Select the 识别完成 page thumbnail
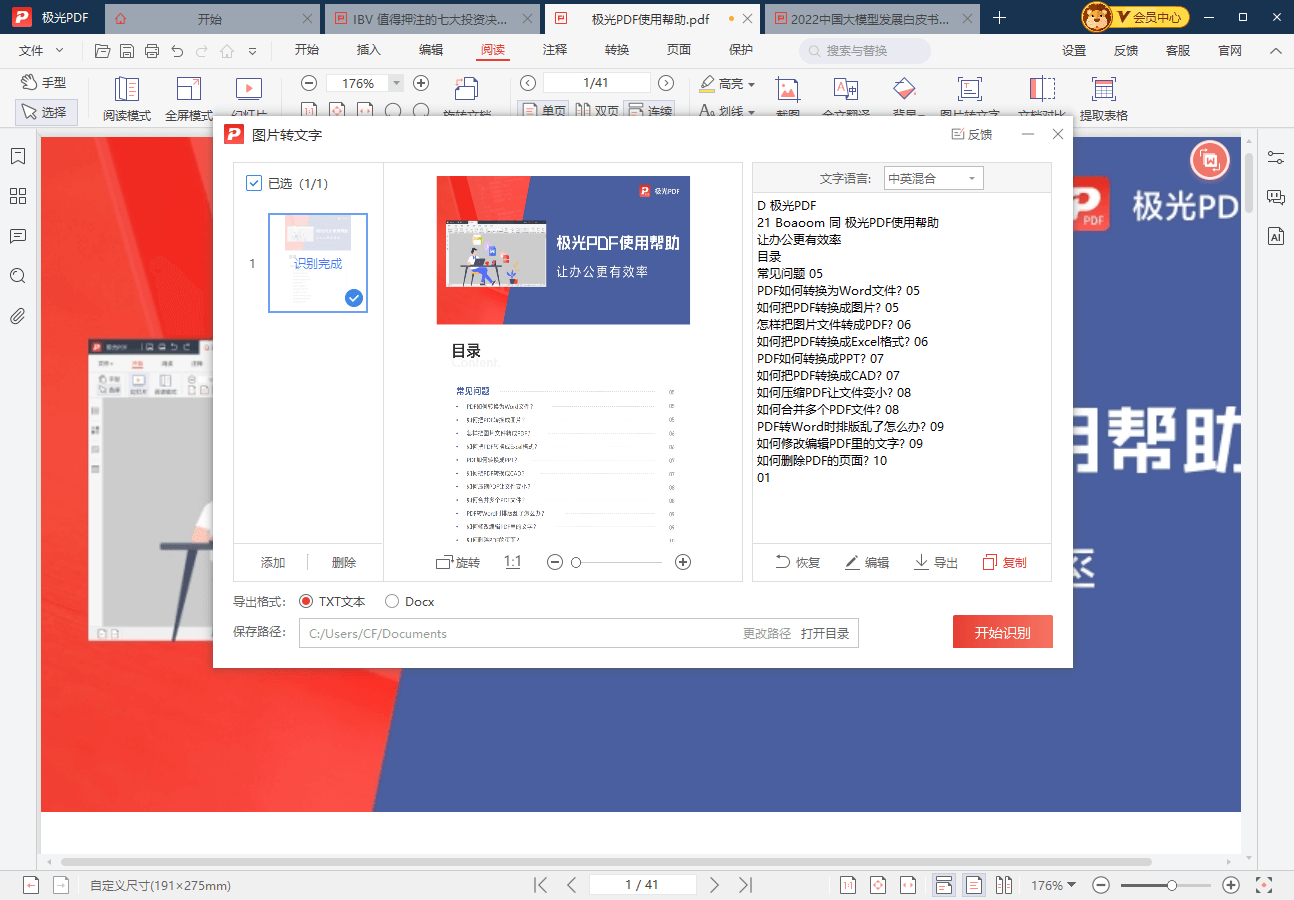The width and height of the screenshot is (1294, 900). pos(318,263)
